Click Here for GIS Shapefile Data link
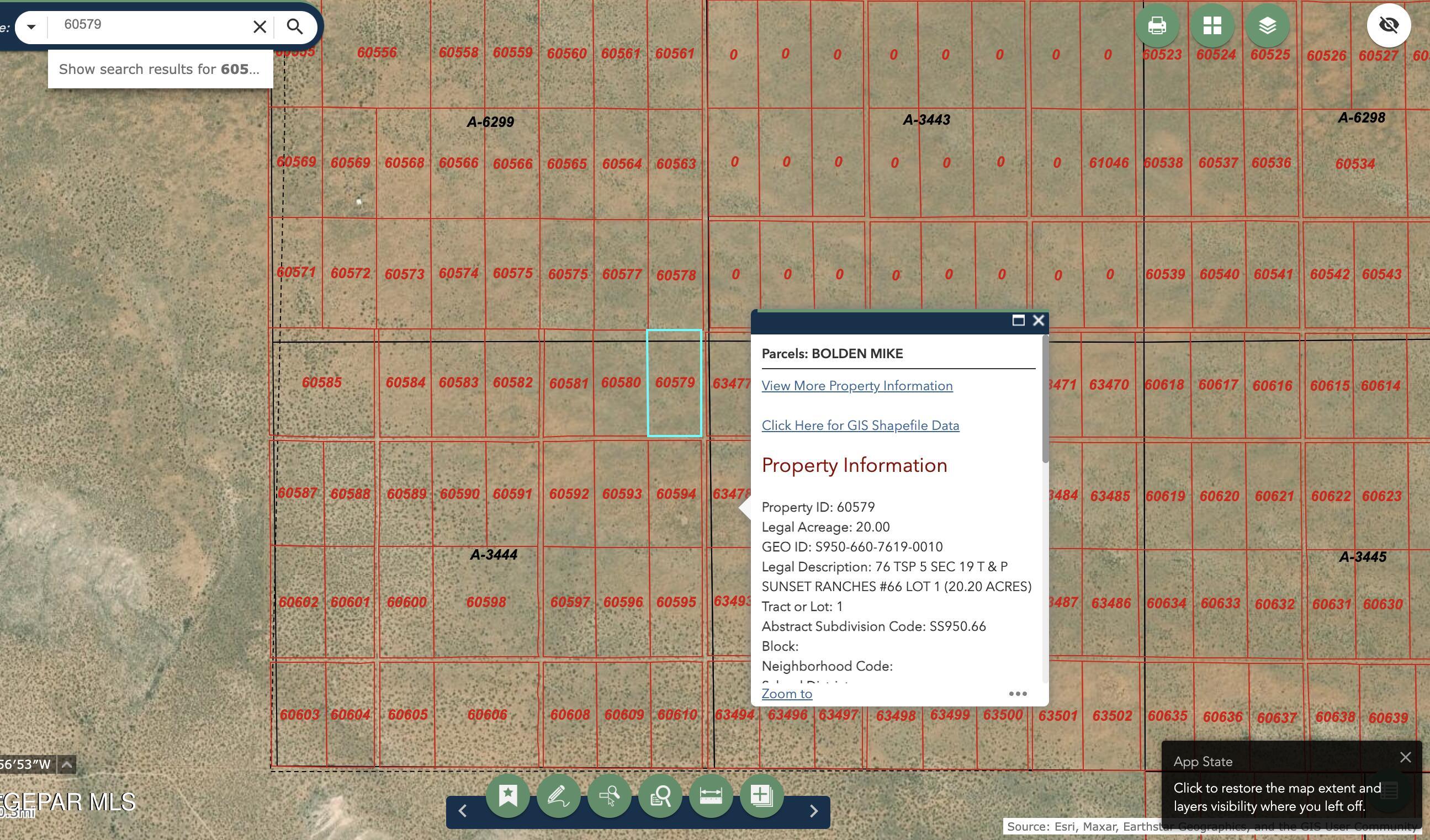The width and height of the screenshot is (1430, 840). (860, 426)
